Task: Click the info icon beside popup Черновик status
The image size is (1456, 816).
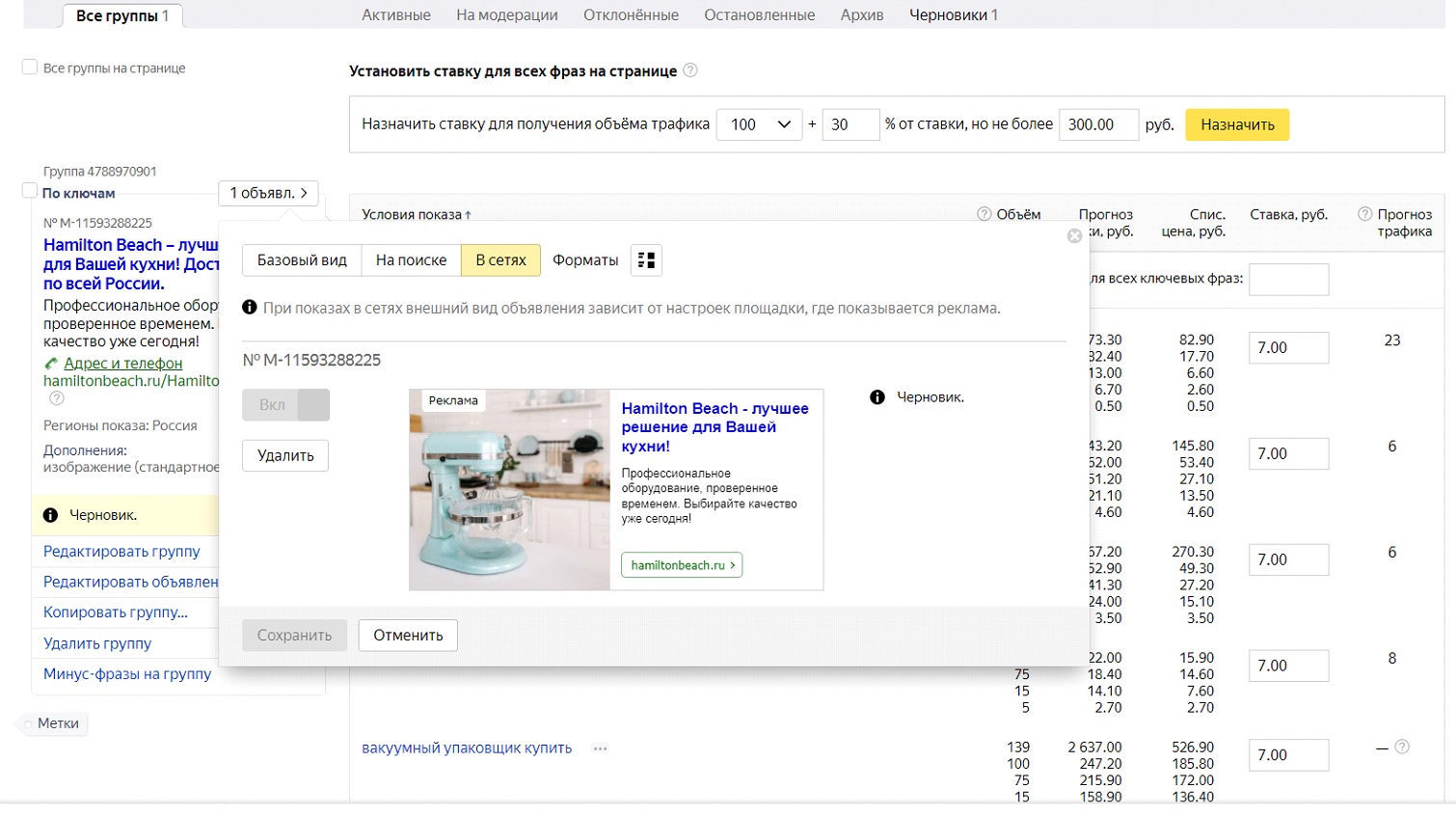Action: point(877,397)
